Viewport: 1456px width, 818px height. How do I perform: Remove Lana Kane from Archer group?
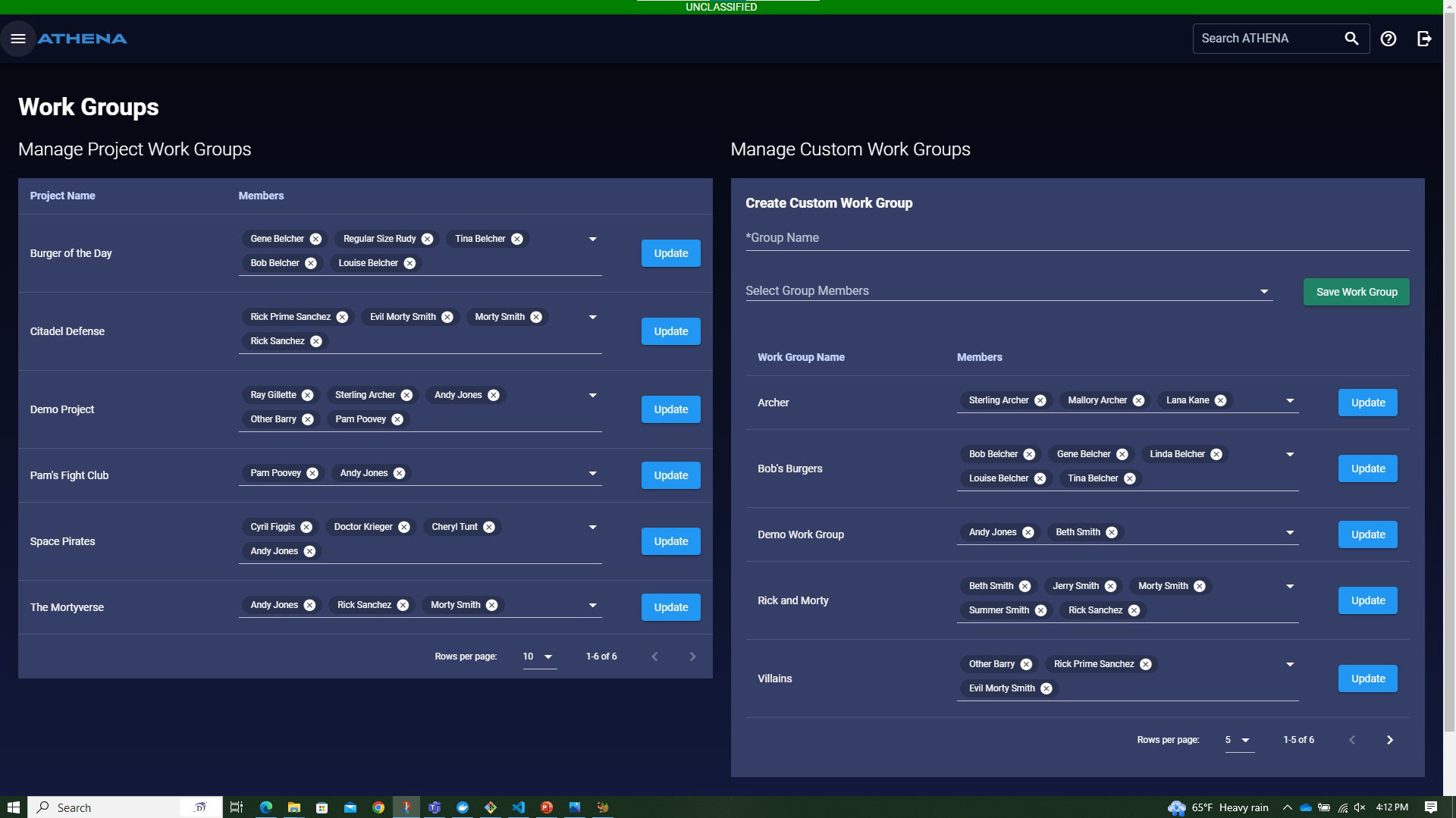coord(1220,400)
